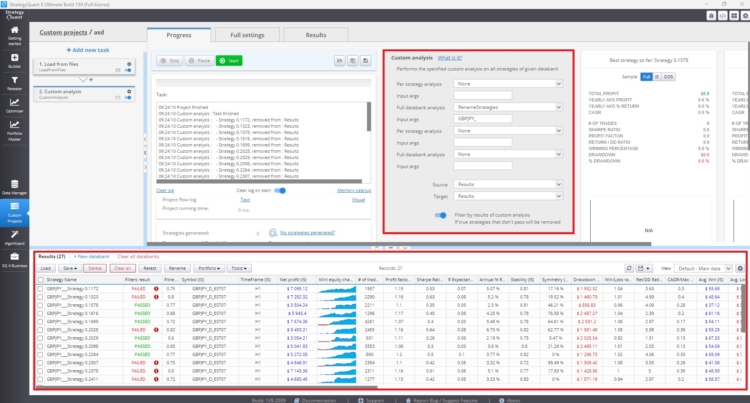Click the GBPJPY_ Input args field

[x=483, y=119]
